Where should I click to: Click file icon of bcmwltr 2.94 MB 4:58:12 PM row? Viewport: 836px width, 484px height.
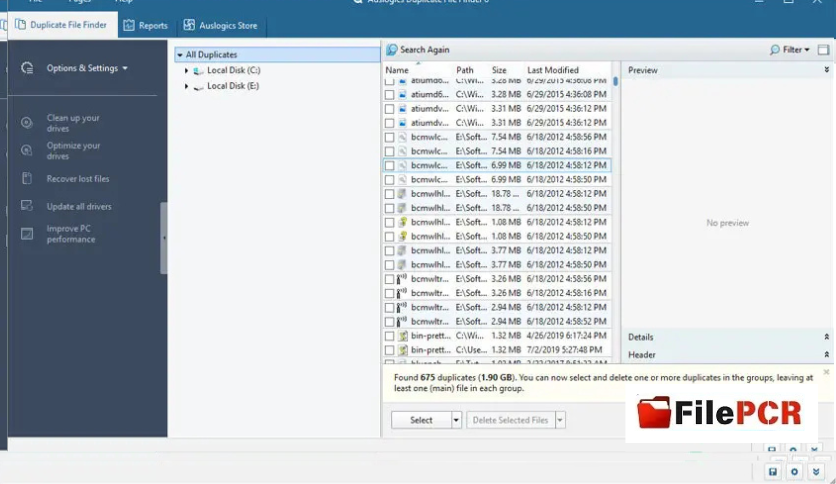point(402,307)
